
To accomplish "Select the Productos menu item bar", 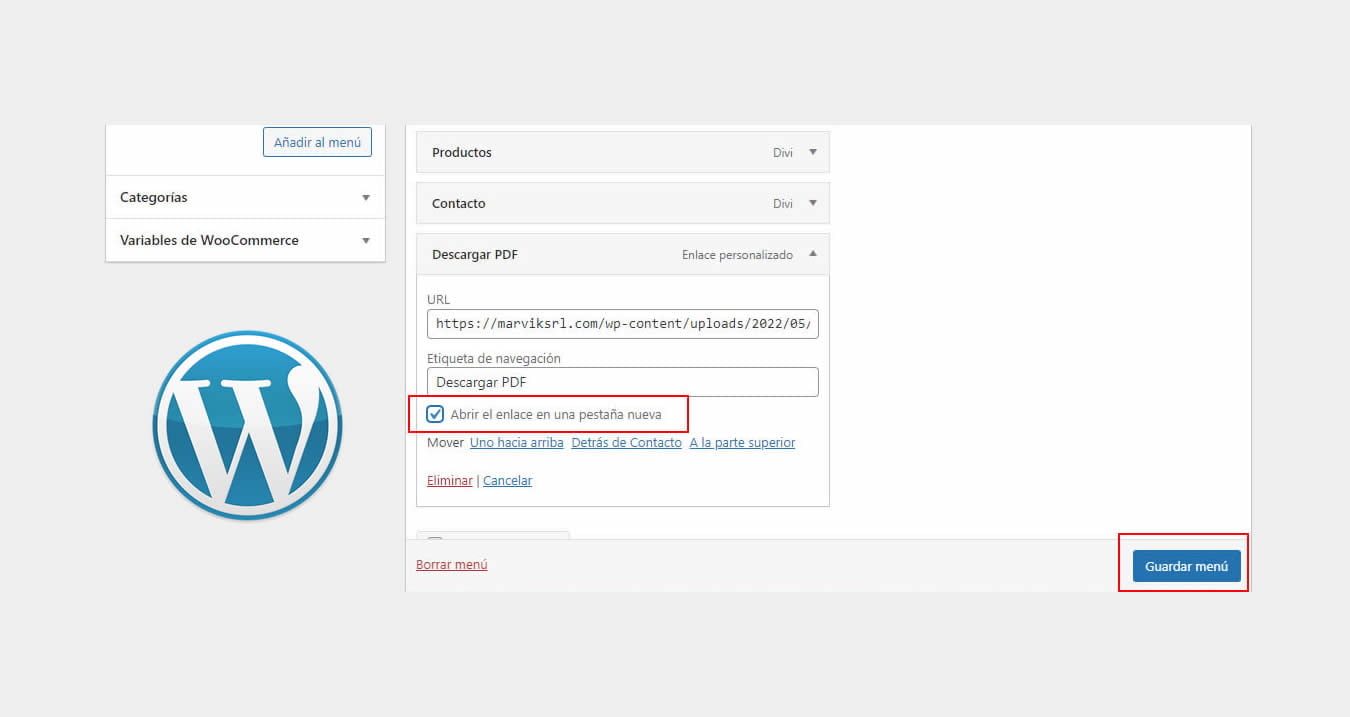I will pyautogui.click(x=622, y=152).
